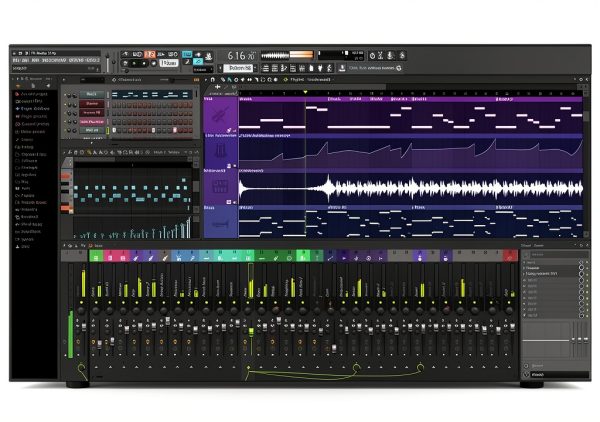600x422 pixels.
Task: Toggle the yellow-green channel selector in the channel rack
Action: click(108, 130)
